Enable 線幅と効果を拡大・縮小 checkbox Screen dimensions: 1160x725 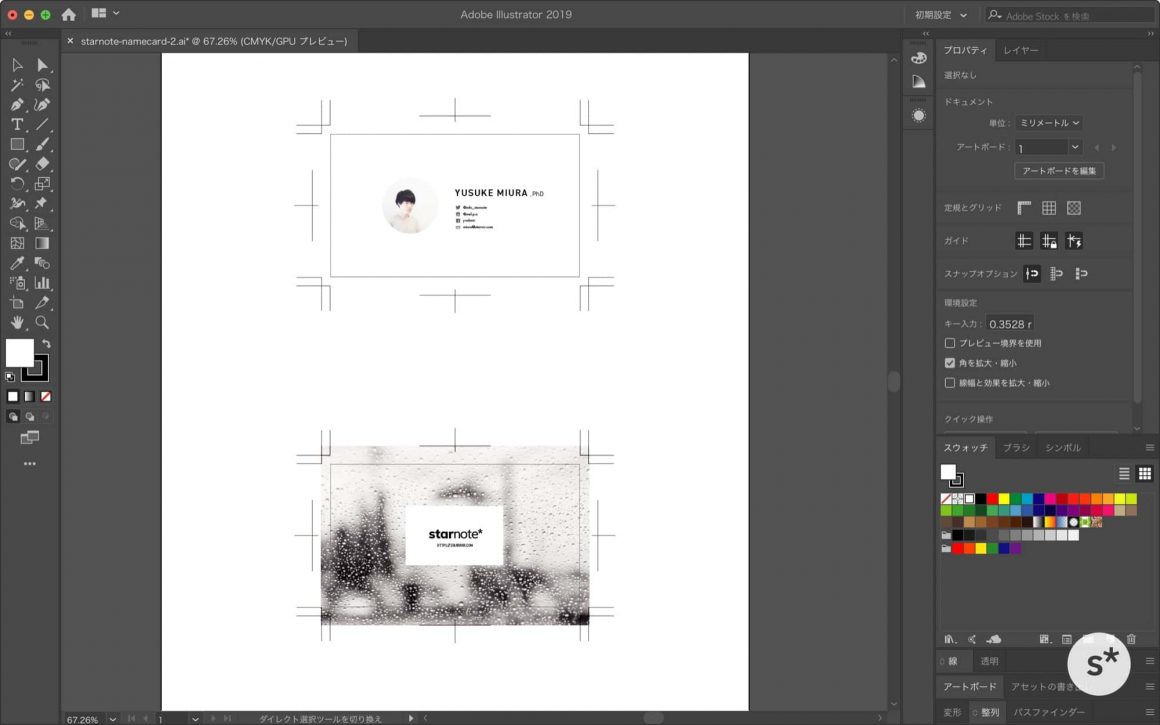click(x=950, y=383)
